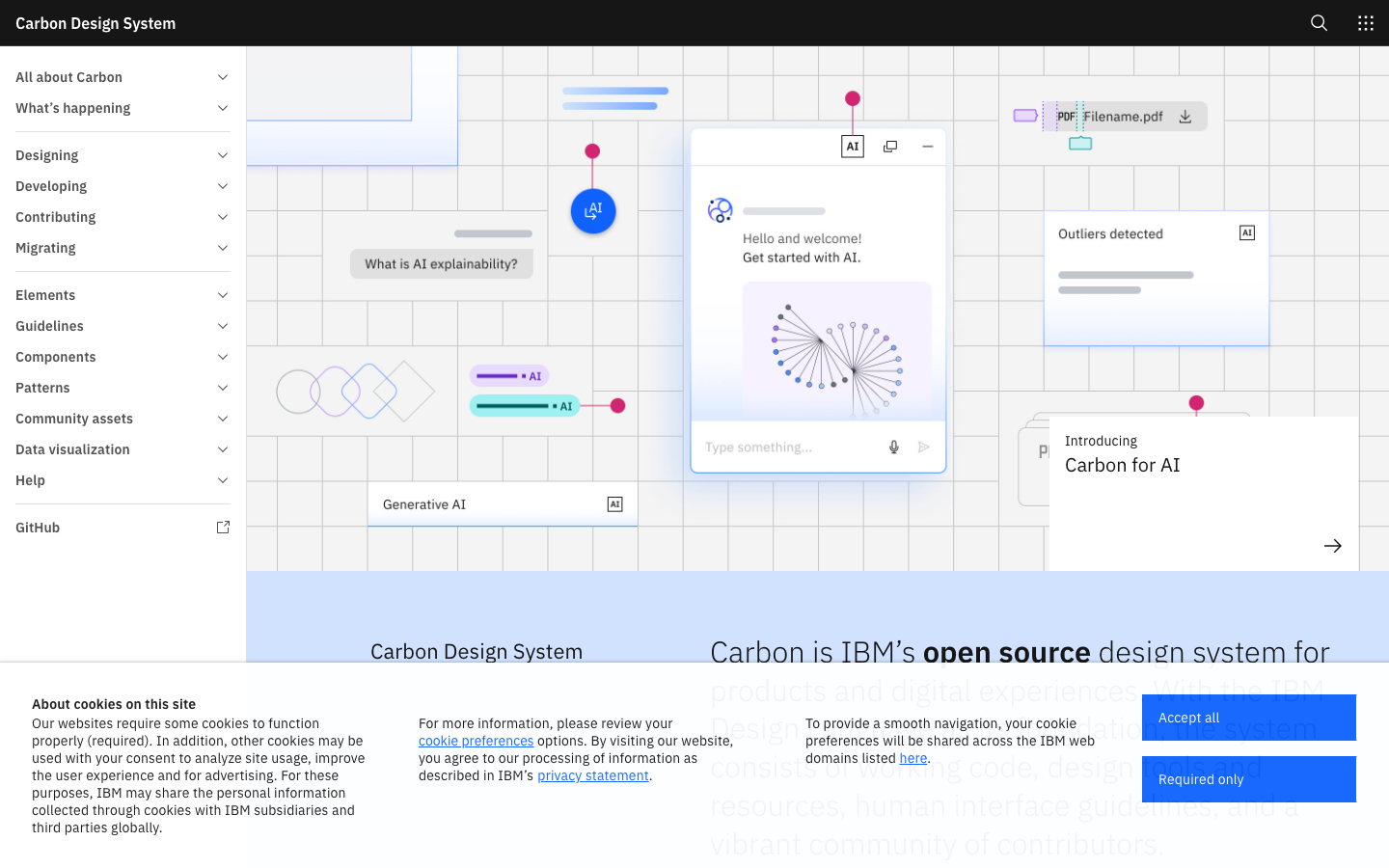Screen dimensions: 1389x868
Task: Click the Outliers detected card title
Action: pyautogui.click(x=1110, y=233)
